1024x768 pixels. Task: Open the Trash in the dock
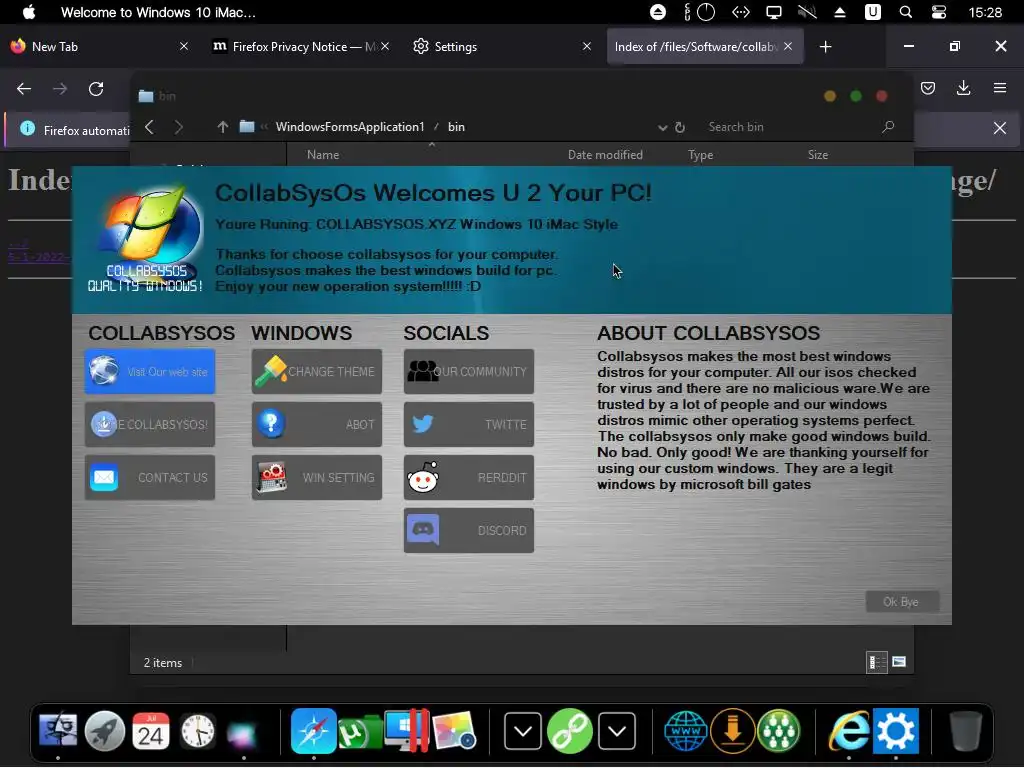click(965, 731)
